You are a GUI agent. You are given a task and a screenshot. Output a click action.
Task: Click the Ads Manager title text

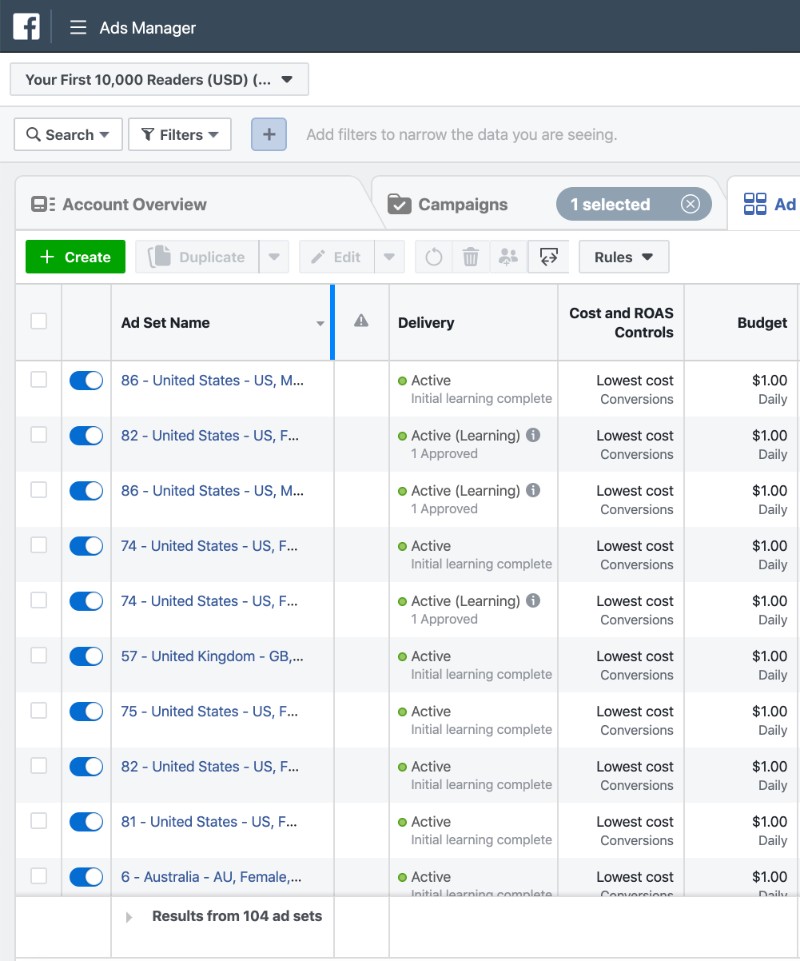point(148,28)
